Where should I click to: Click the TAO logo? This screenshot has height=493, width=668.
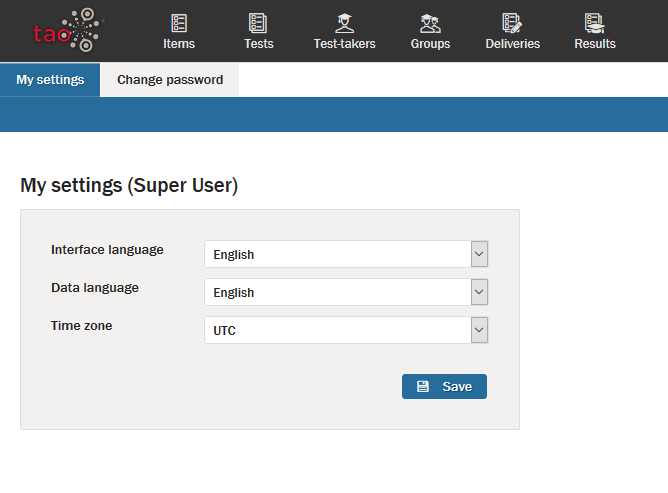click(x=67, y=30)
